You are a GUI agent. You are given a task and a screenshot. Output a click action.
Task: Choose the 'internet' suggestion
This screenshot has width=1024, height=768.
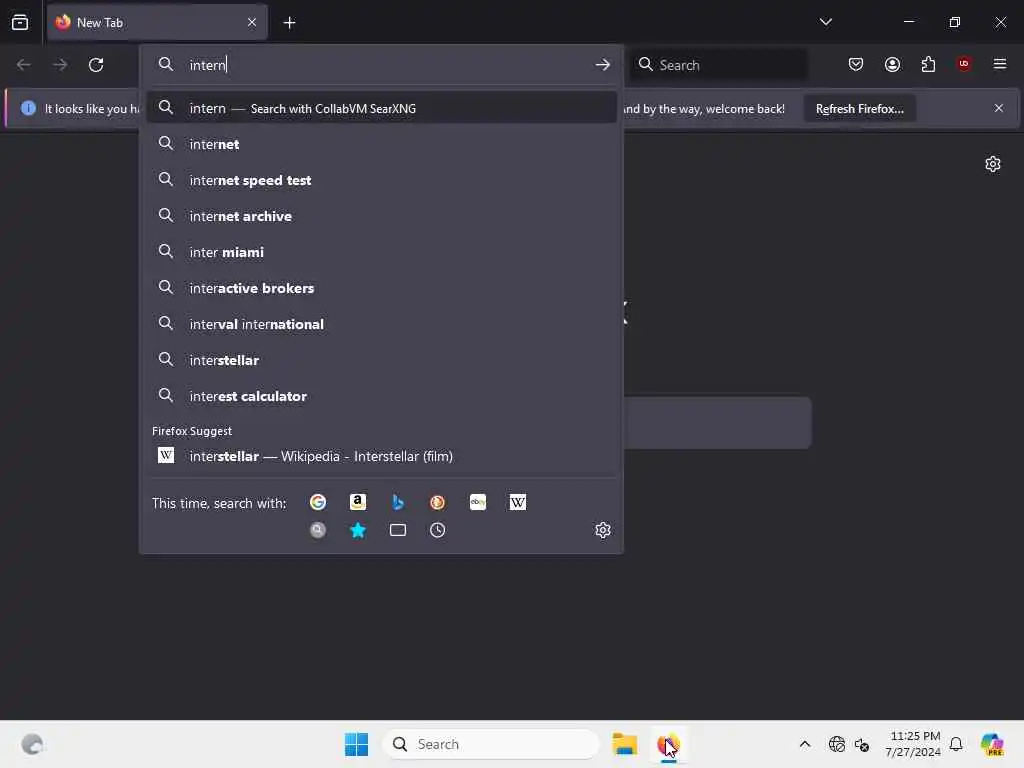pos(381,144)
